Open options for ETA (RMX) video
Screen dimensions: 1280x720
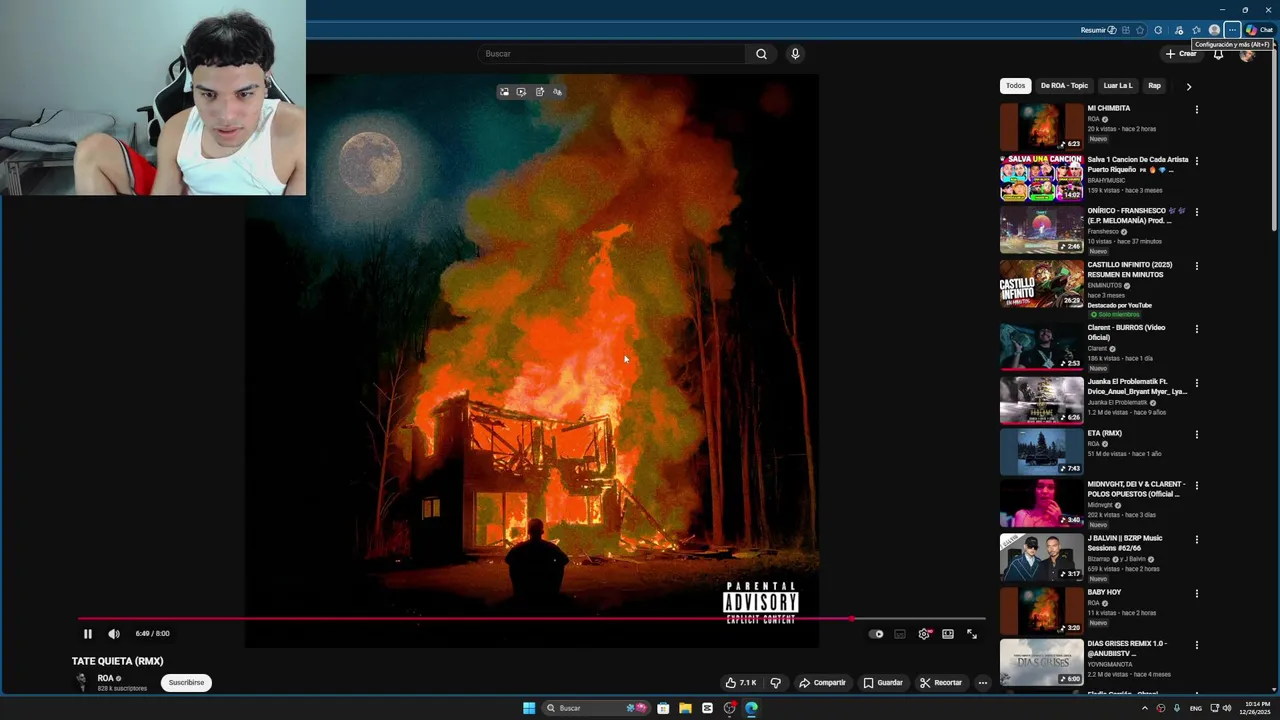1197,435
